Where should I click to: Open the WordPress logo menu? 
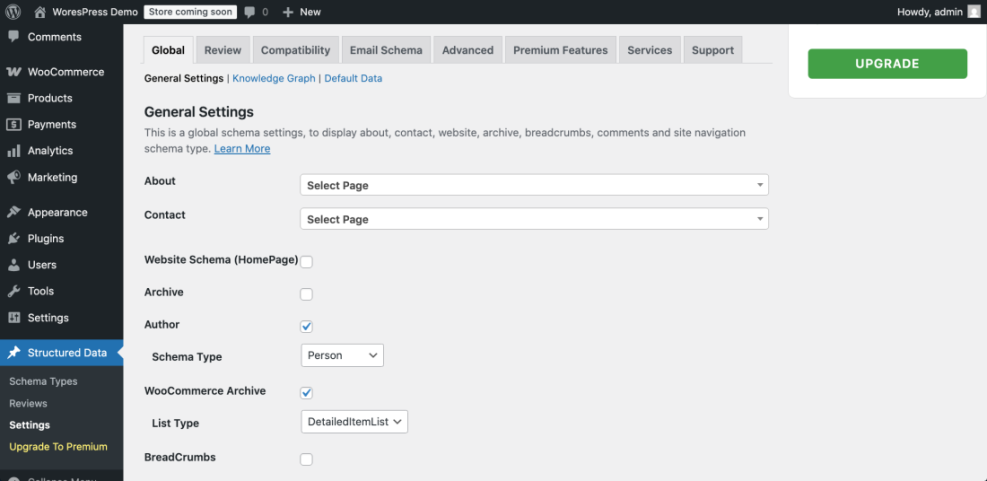(13, 11)
